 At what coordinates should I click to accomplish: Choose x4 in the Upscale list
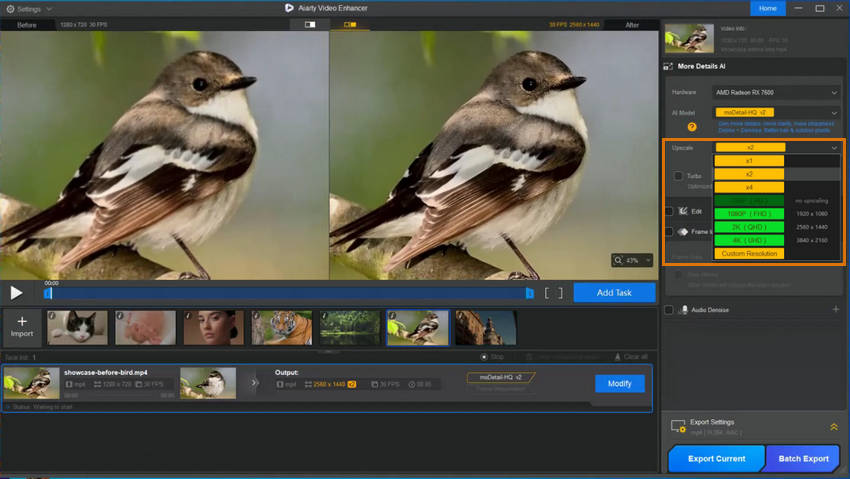click(x=749, y=187)
